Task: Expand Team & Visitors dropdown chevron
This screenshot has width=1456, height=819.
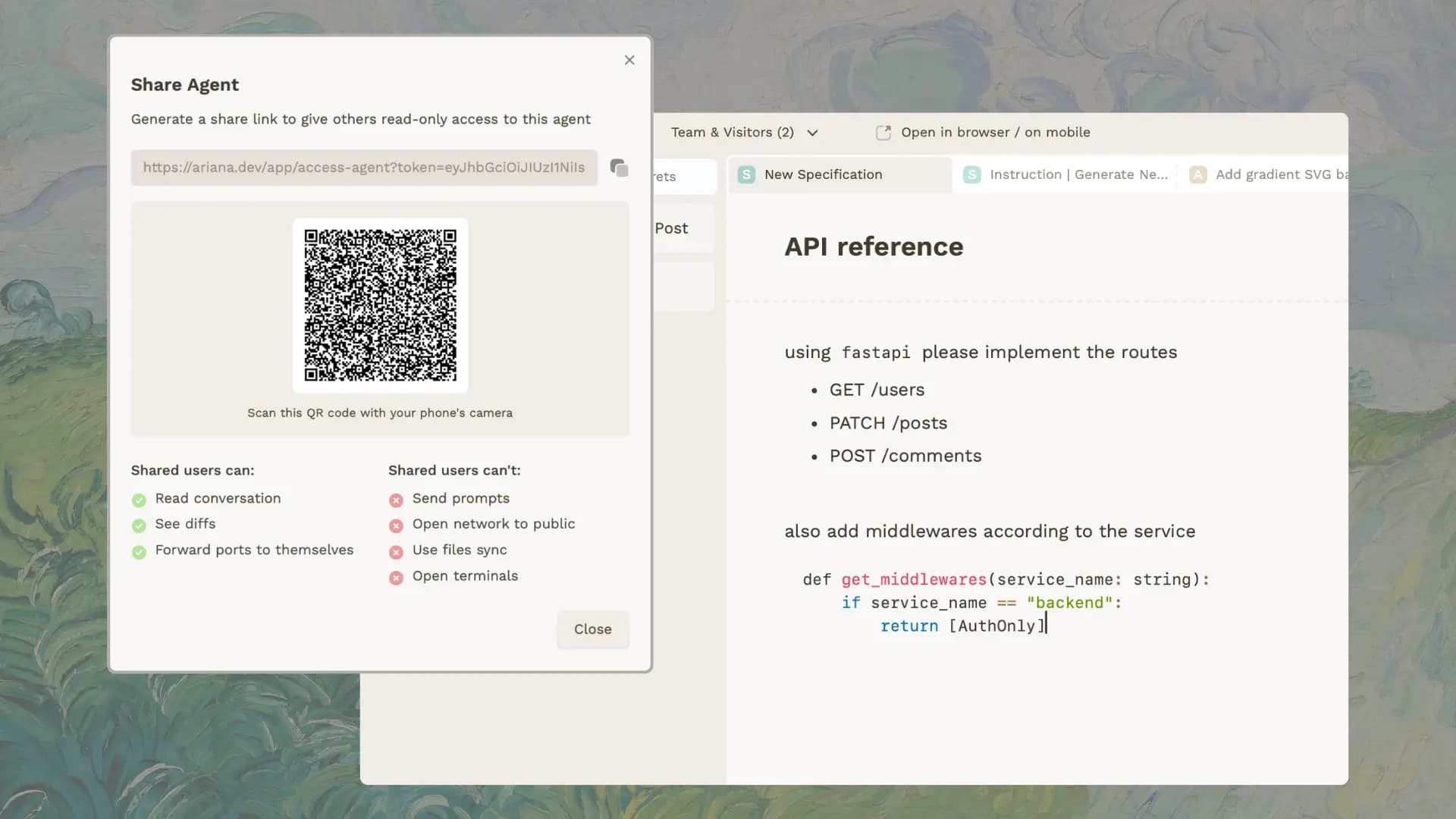Action: (812, 133)
